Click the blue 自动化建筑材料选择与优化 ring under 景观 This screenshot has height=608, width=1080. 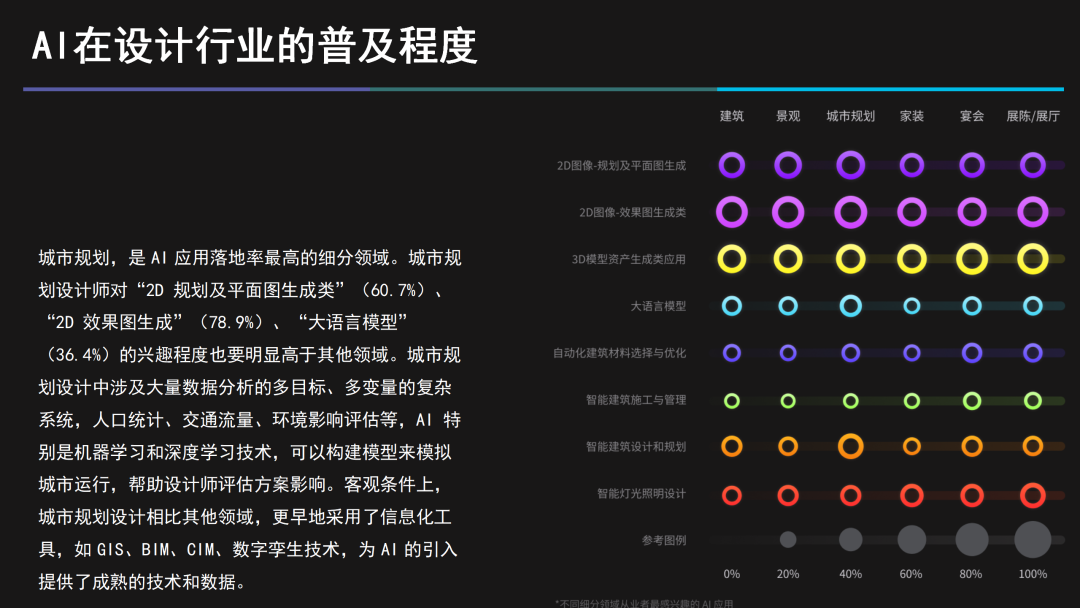coord(788,353)
